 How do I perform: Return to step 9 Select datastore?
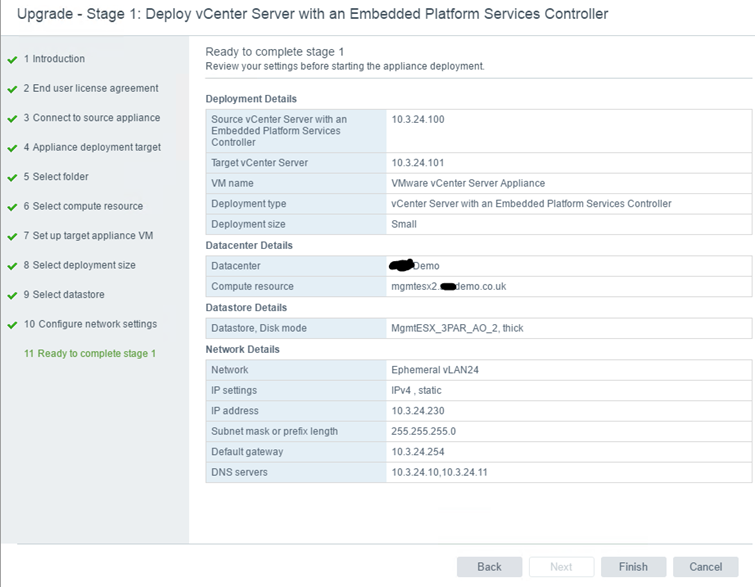coord(64,294)
